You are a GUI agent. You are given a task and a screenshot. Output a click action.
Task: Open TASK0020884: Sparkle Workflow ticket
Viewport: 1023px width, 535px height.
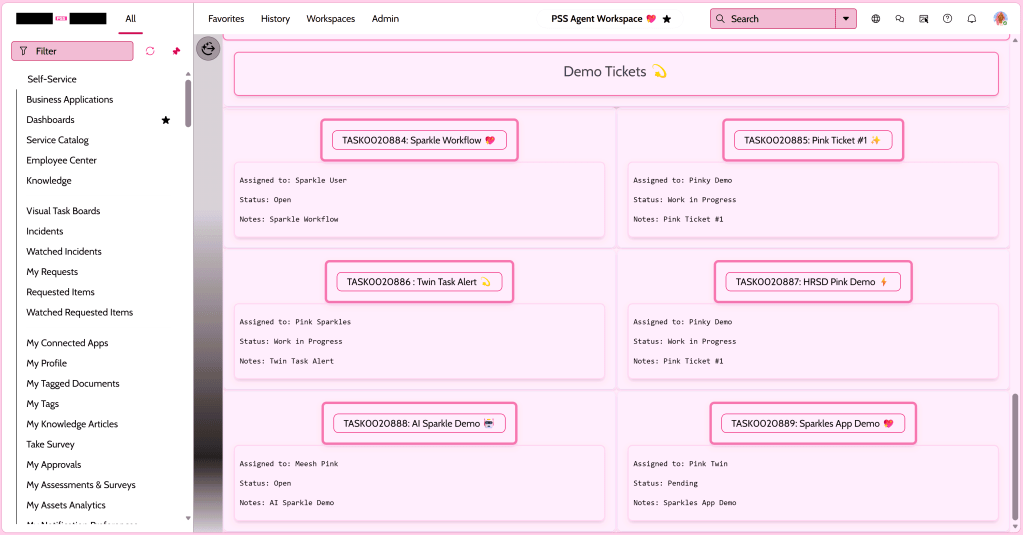pos(418,141)
